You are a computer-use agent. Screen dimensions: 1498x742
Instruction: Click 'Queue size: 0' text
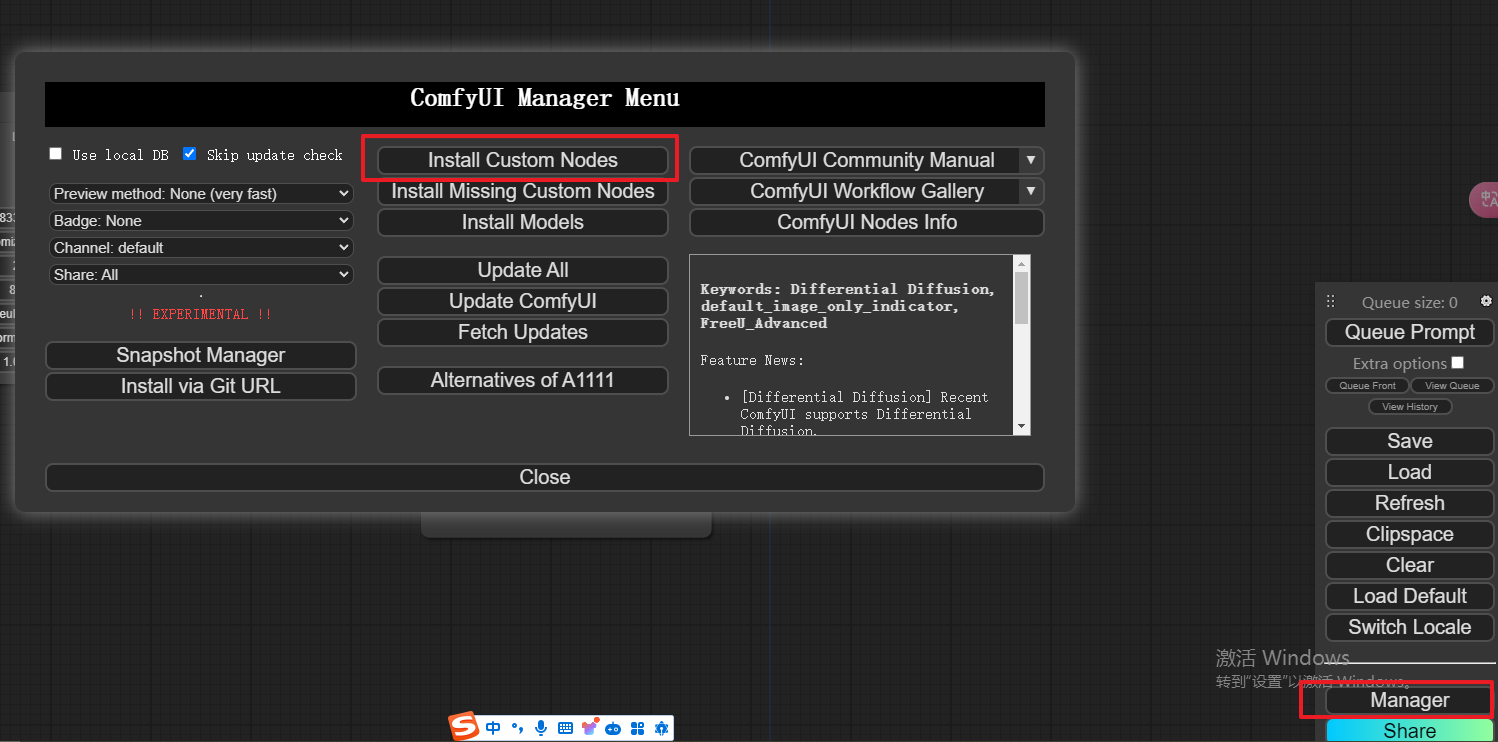pyautogui.click(x=1410, y=302)
